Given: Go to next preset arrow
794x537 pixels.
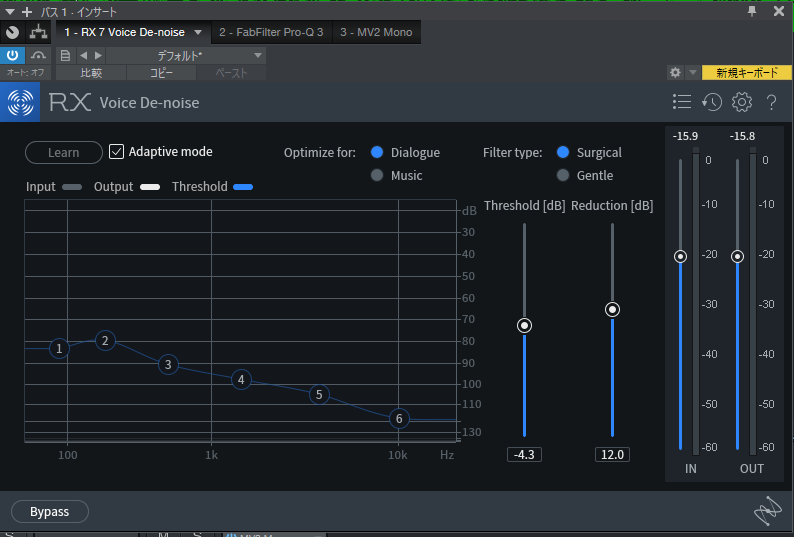Looking at the screenshot, I should tap(98, 55).
